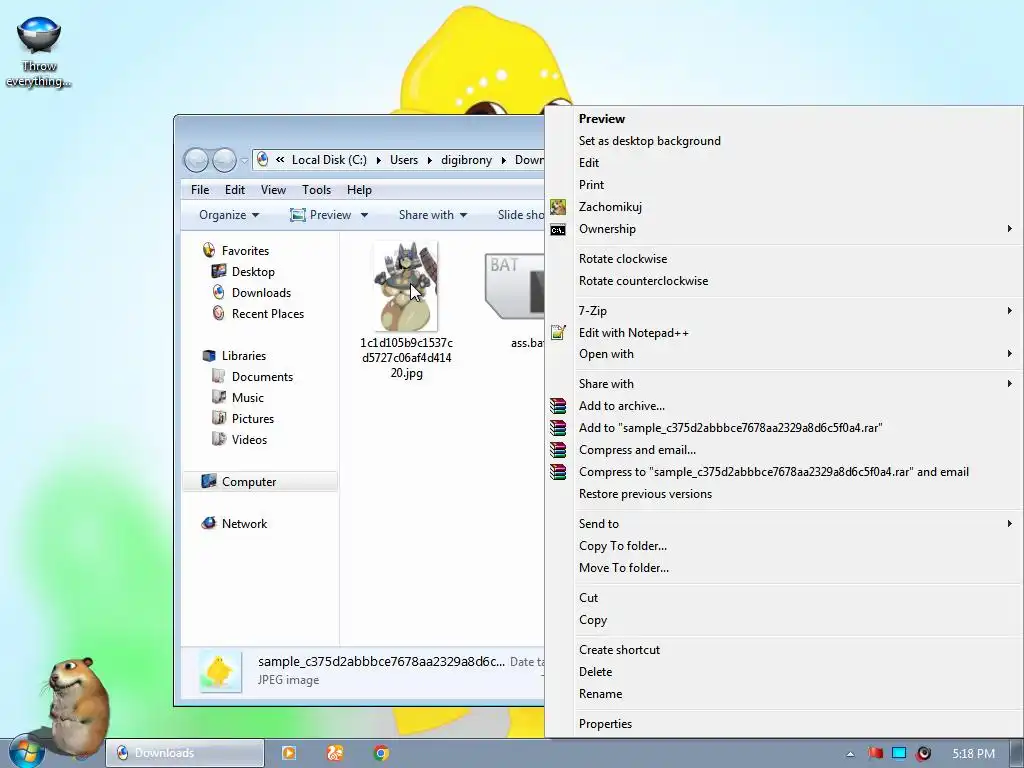The height and width of the screenshot is (768, 1024).
Task: Click the round speaker-like tray icon
Action: click(923, 753)
